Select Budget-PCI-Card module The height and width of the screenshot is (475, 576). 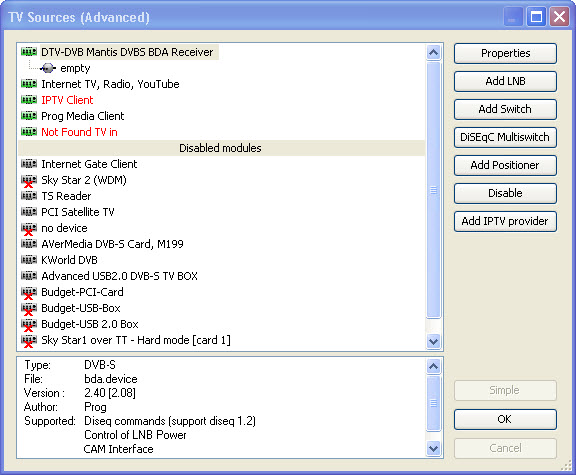pos(82,292)
